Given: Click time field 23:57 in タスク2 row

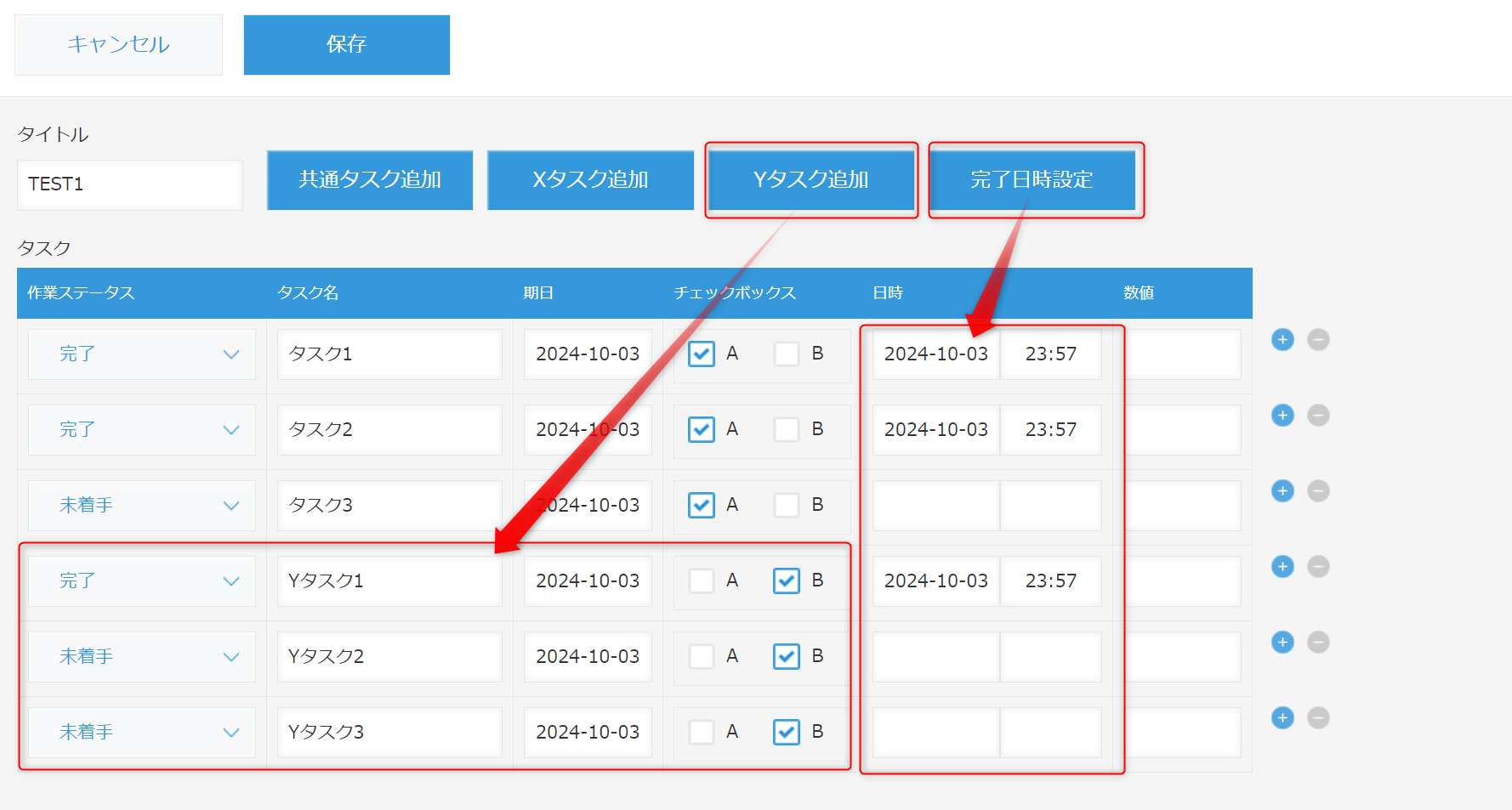Looking at the screenshot, I should point(1051,430).
